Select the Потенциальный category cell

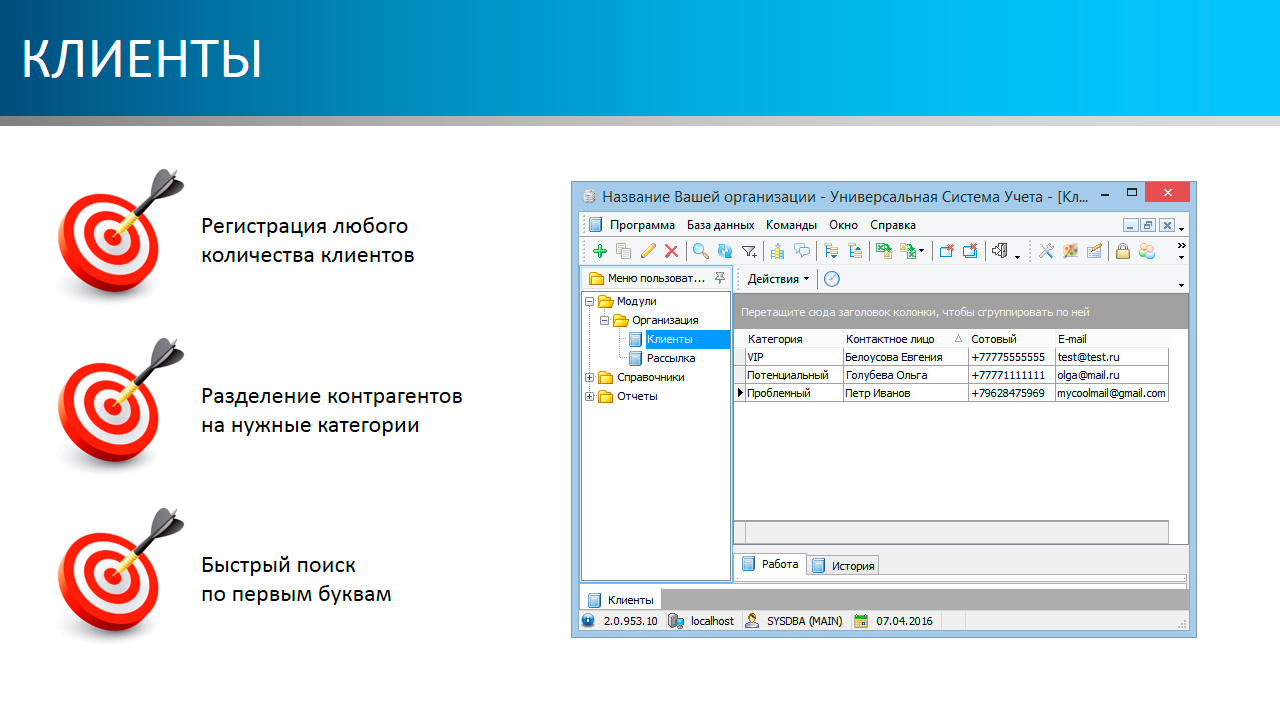click(793, 375)
